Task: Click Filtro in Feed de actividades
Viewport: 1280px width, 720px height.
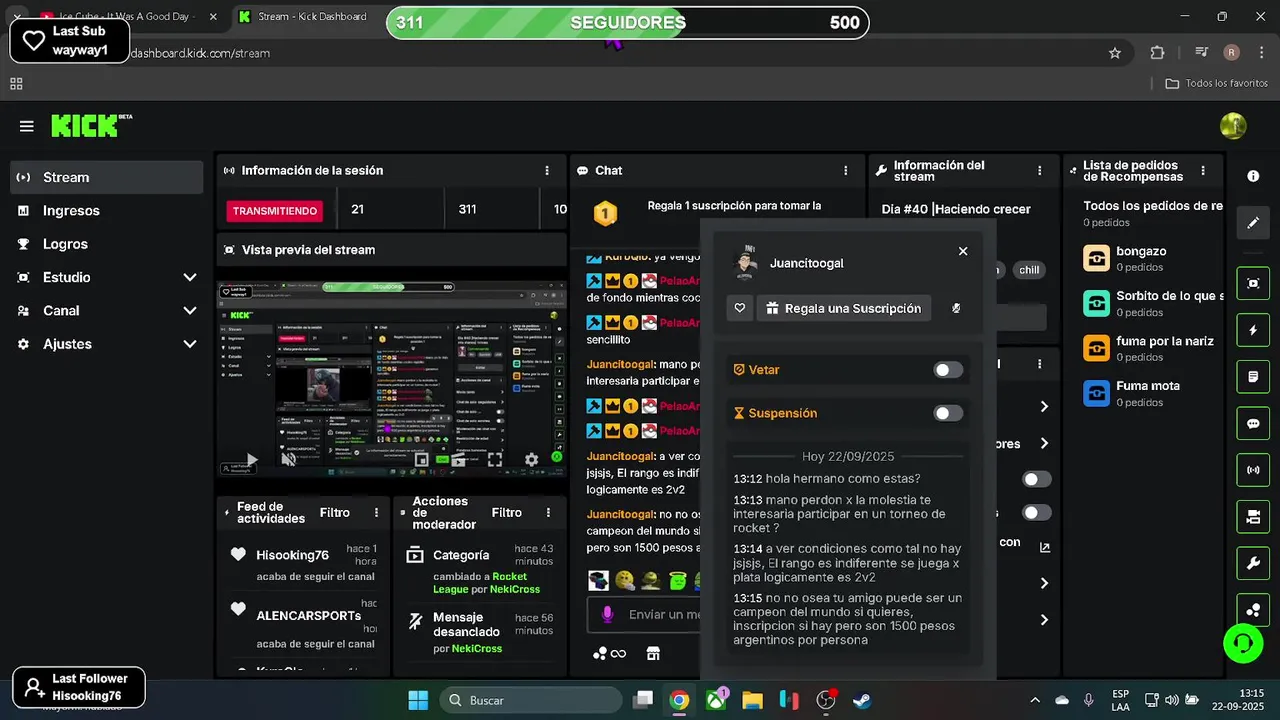Action: point(335,513)
